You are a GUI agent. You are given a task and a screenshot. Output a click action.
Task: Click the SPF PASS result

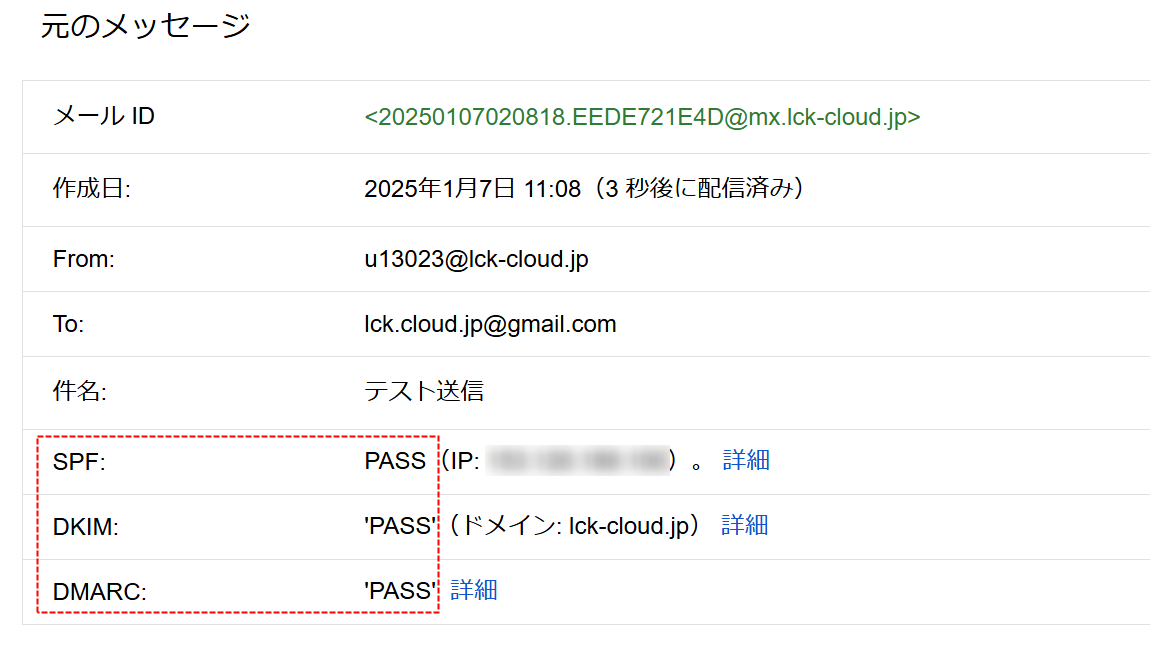pyautogui.click(x=395, y=461)
